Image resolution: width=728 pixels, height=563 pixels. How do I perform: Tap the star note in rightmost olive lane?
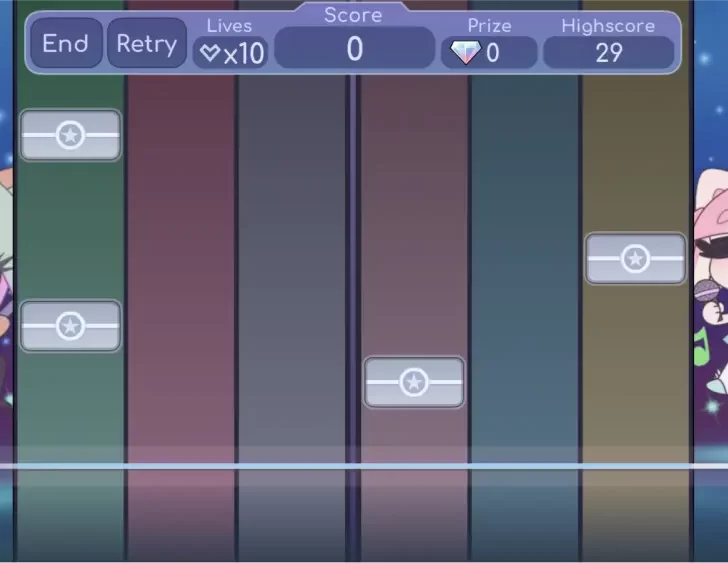(635, 259)
